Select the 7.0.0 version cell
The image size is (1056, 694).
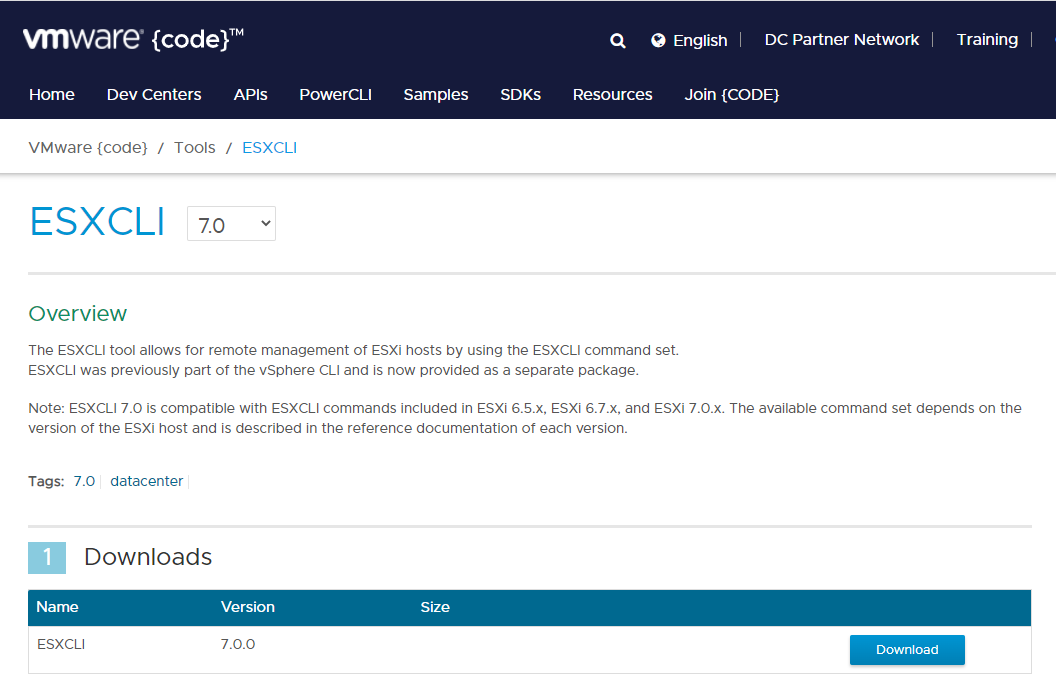point(238,644)
